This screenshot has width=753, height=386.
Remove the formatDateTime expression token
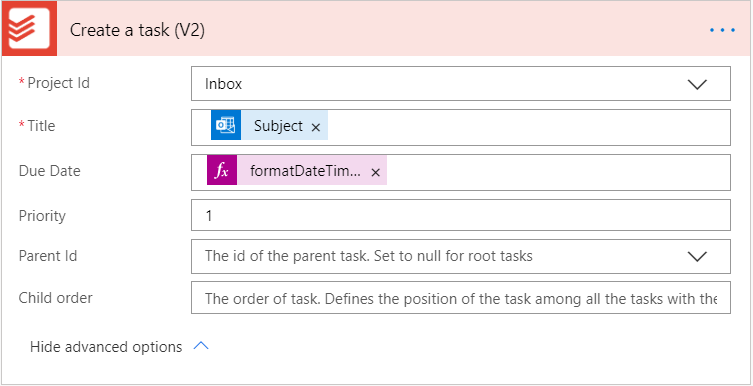pyautogui.click(x=376, y=172)
